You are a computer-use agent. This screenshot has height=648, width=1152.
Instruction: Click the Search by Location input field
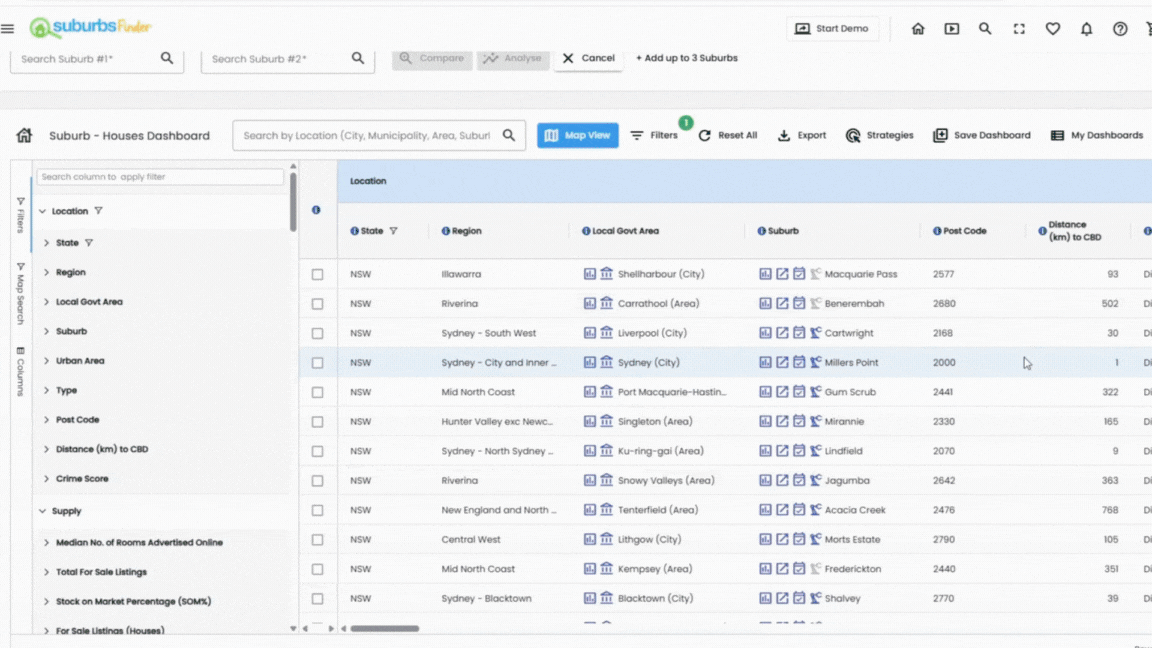pyautogui.click(x=366, y=136)
